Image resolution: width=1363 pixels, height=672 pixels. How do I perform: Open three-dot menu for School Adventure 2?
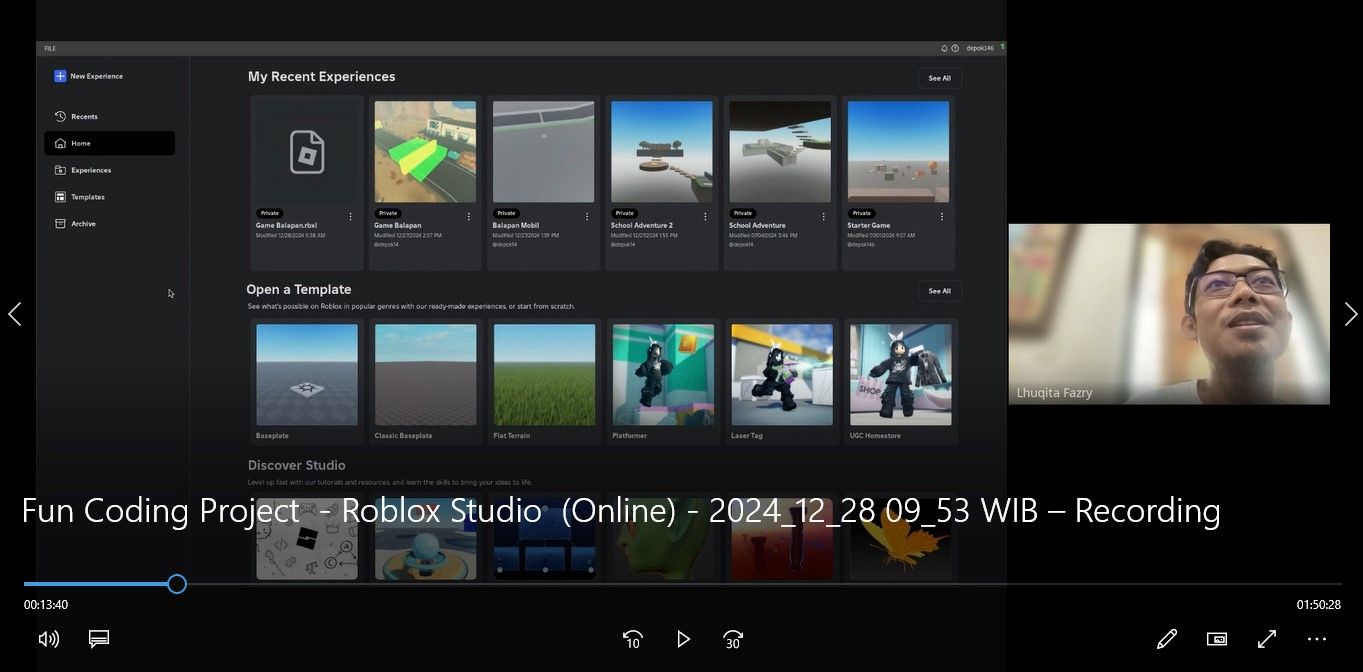pos(705,216)
